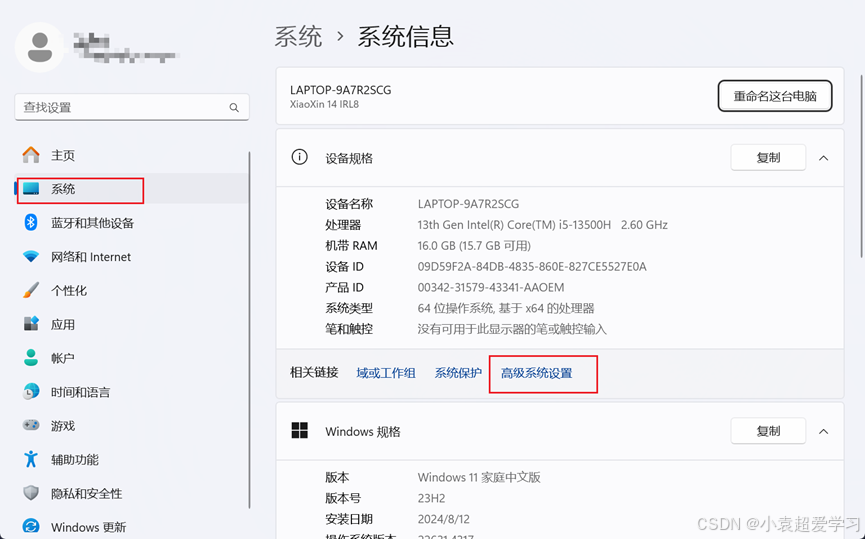This screenshot has height=539, width=865.
Task: Open 辅助功能 settings in sidebar
Action: 131,459
